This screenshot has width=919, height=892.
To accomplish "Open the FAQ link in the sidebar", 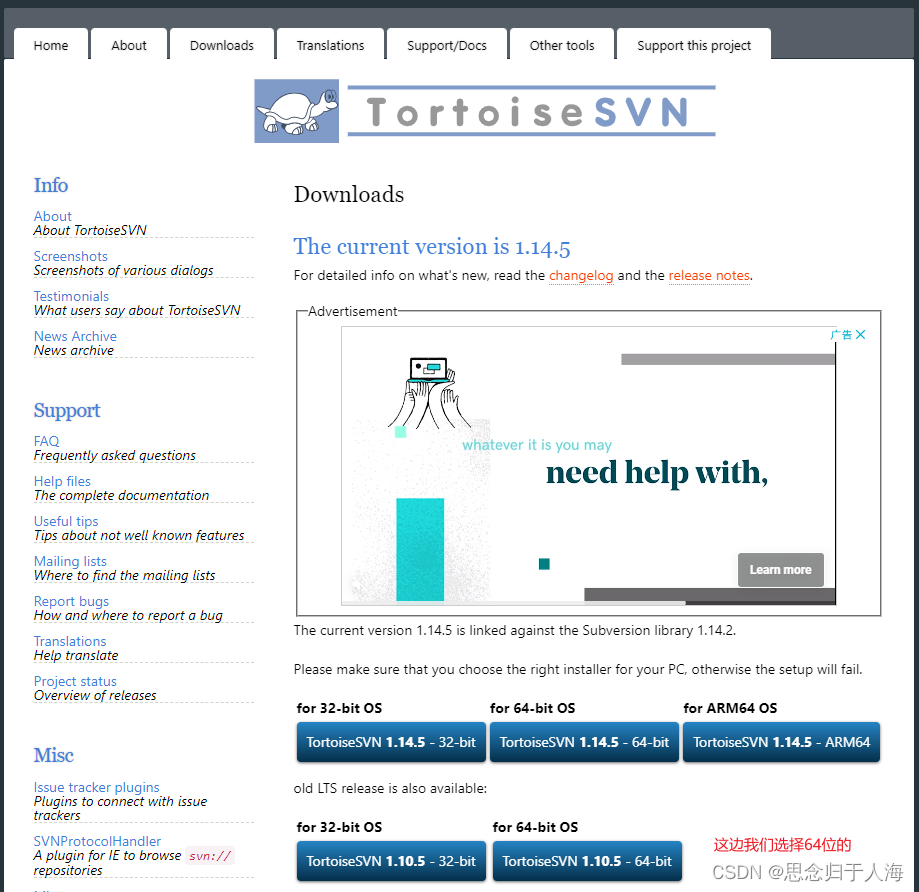I will (x=46, y=441).
